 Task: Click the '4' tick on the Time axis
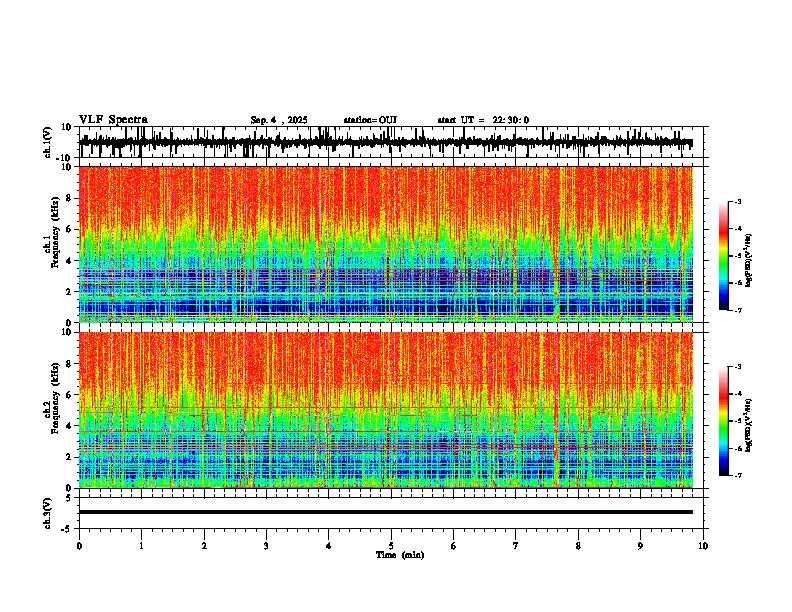pyautogui.click(x=329, y=546)
